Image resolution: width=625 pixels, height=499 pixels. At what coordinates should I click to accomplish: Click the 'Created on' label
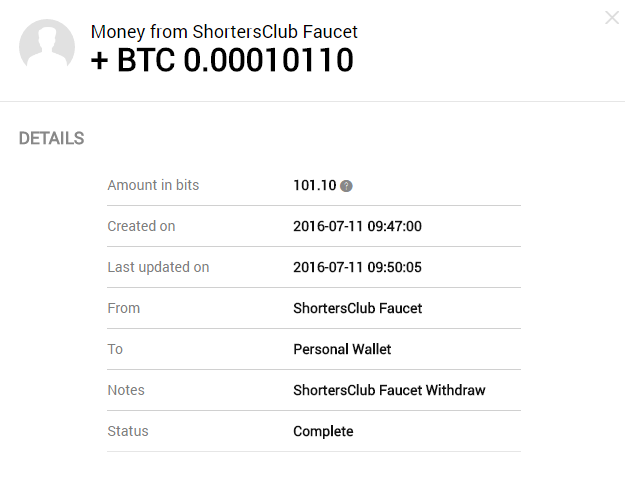[141, 226]
